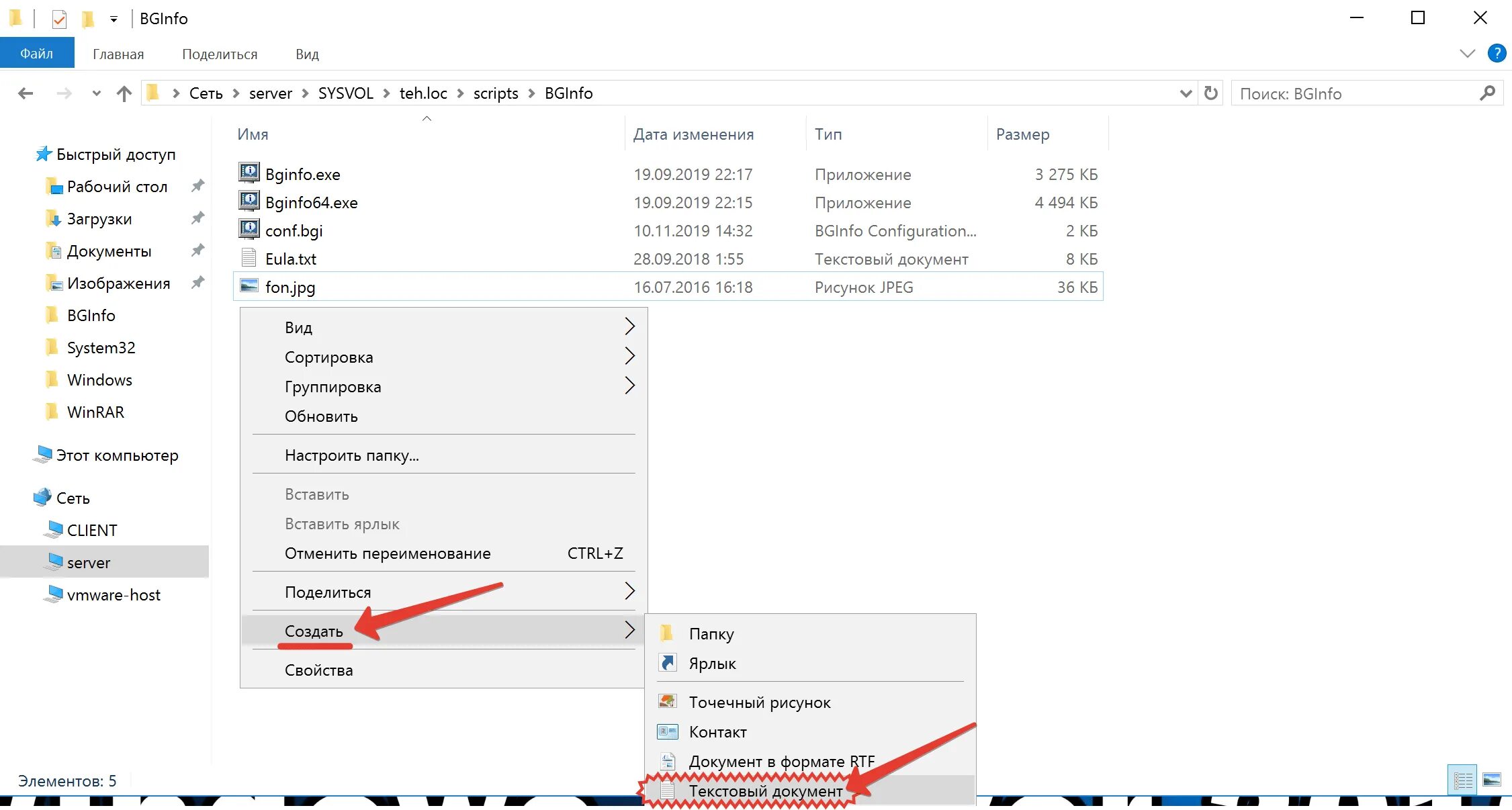Switch to large thumbnails view icon
This screenshot has height=810, width=1512.
click(1492, 780)
